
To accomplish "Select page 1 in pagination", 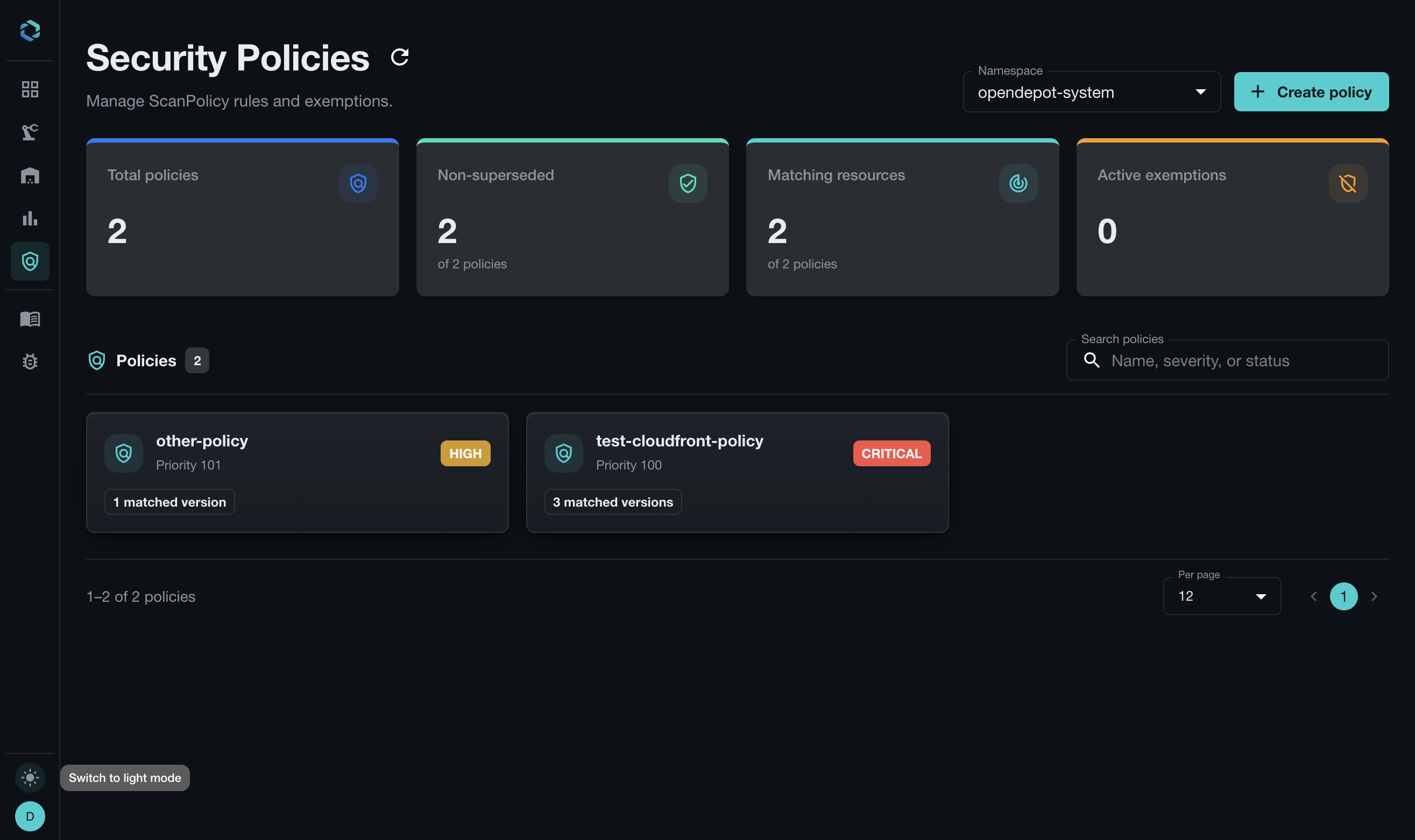I will [1343, 596].
